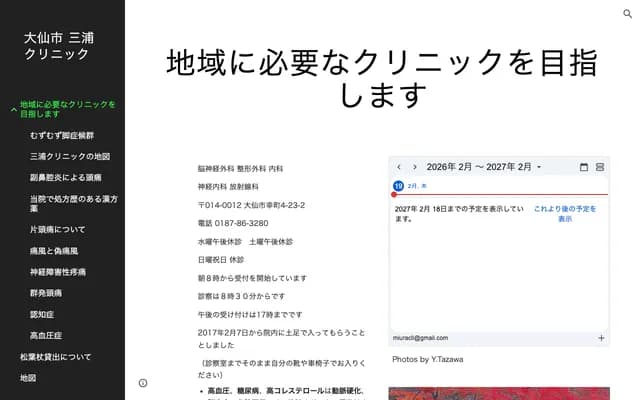Switch calendar to month view icon
Image resolution: width=640 pixels, height=400 pixels.
(584, 167)
